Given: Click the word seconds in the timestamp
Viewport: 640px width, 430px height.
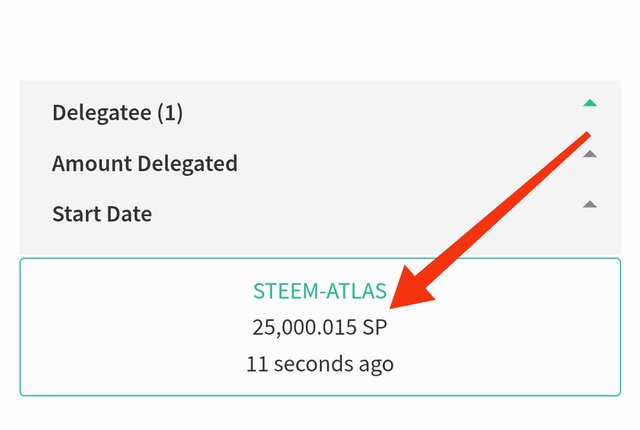Looking at the screenshot, I should [x=312, y=363].
